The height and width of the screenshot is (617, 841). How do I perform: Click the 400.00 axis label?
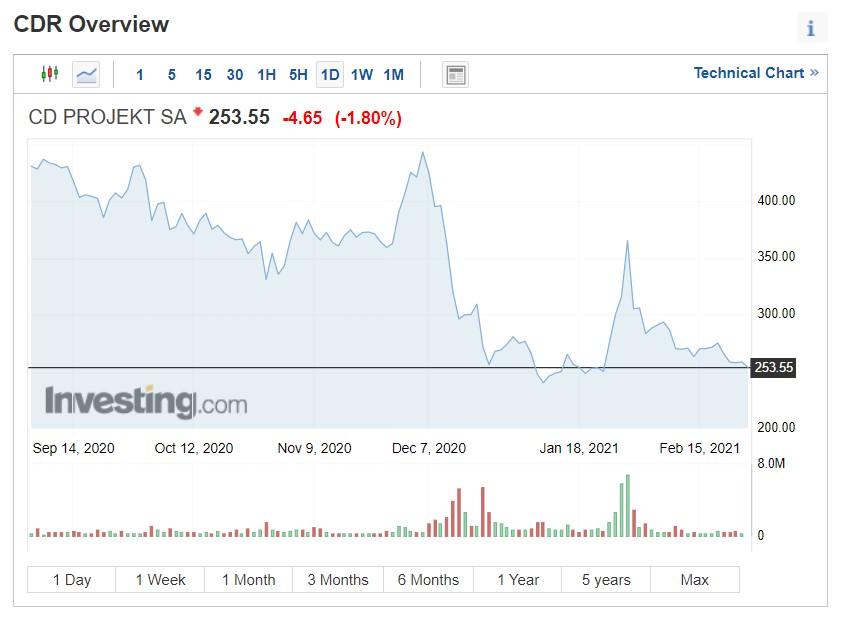pyautogui.click(x=776, y=201)
